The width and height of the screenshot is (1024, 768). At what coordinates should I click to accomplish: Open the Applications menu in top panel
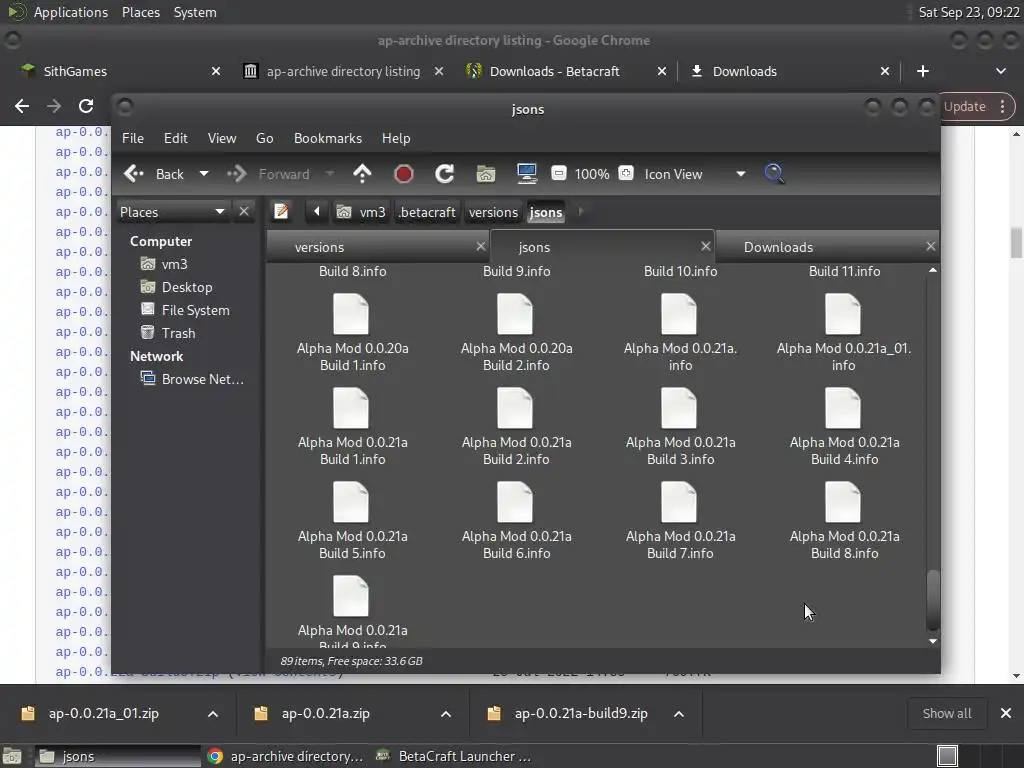pyautogui.click(x=71, y=12)
